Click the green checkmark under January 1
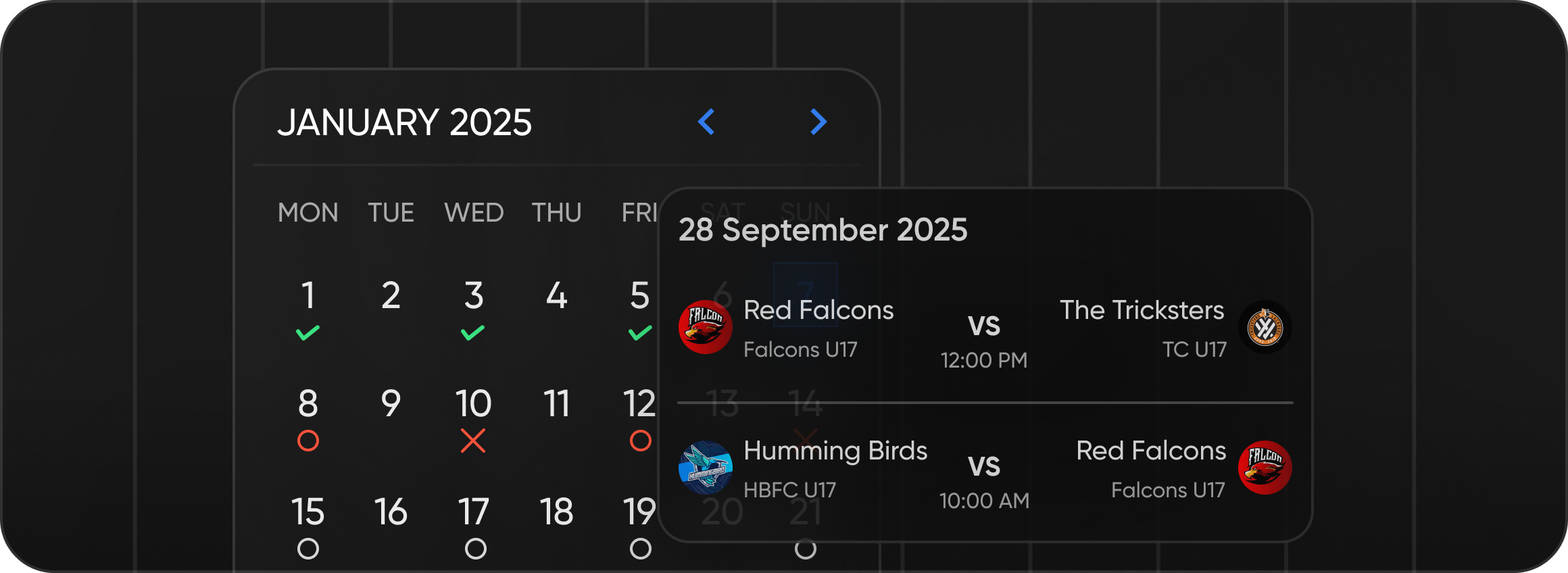 [308, 331]
